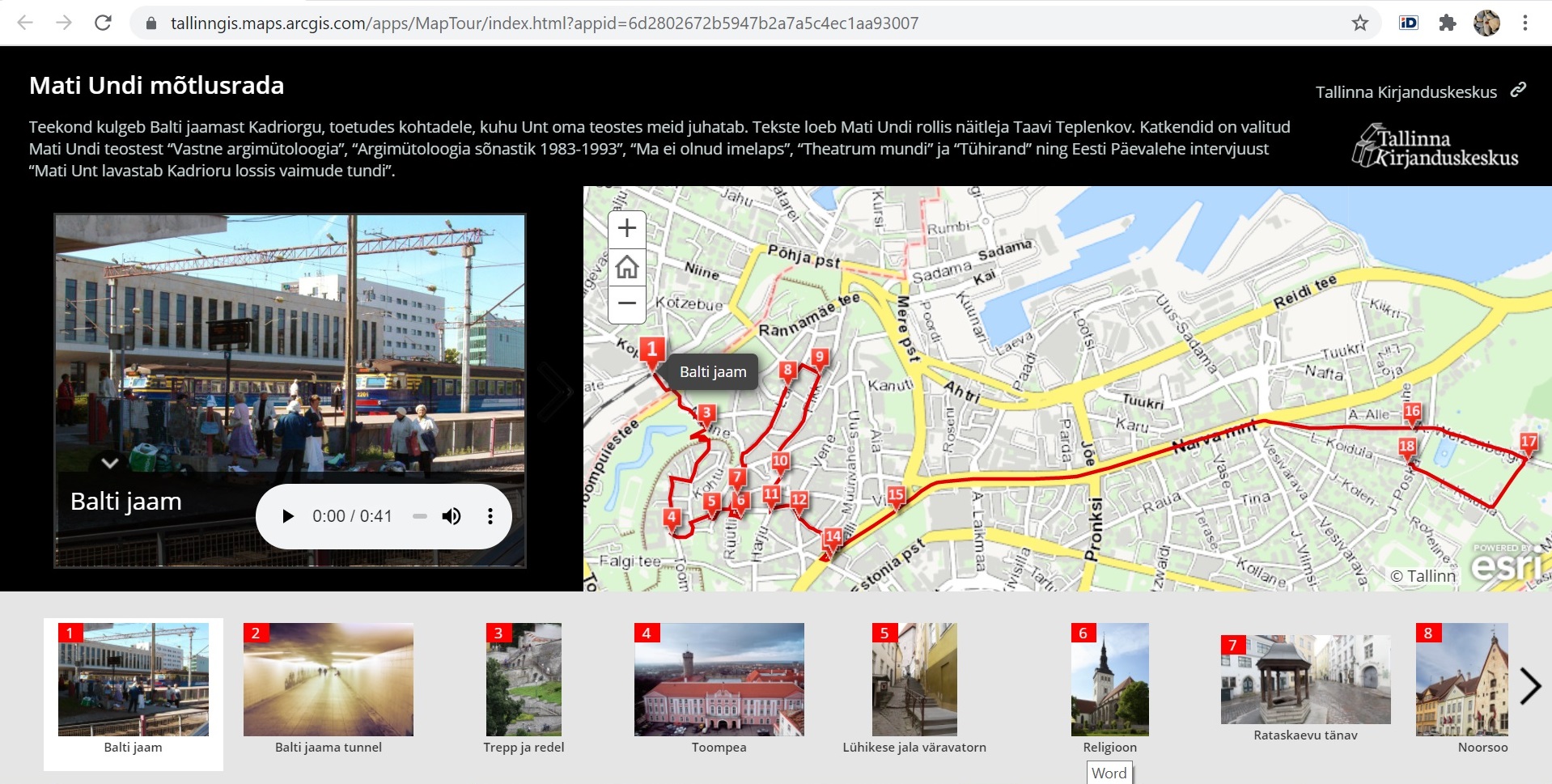This screenshot has height=784, width=1552.
Task: Click the Tallinna Kirjanduskeskus logo
Action: pos(1435,146)
